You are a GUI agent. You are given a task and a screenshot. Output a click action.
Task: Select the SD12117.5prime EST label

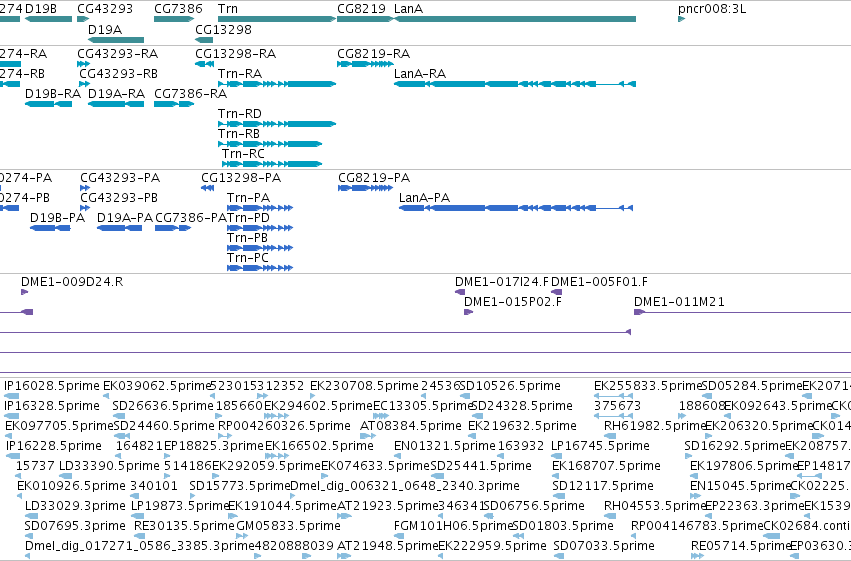(602, 487)
